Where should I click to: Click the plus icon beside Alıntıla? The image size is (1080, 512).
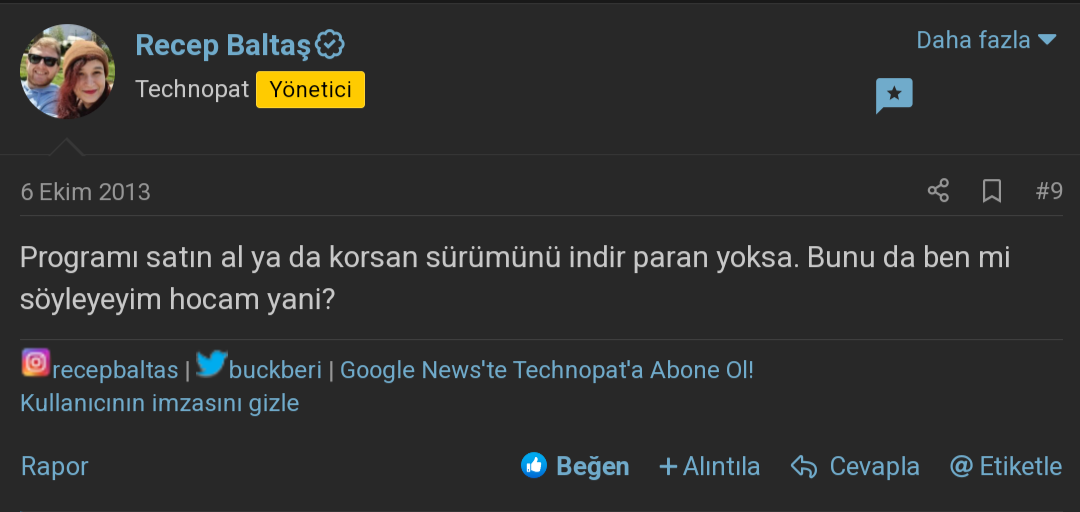[668, 466]
